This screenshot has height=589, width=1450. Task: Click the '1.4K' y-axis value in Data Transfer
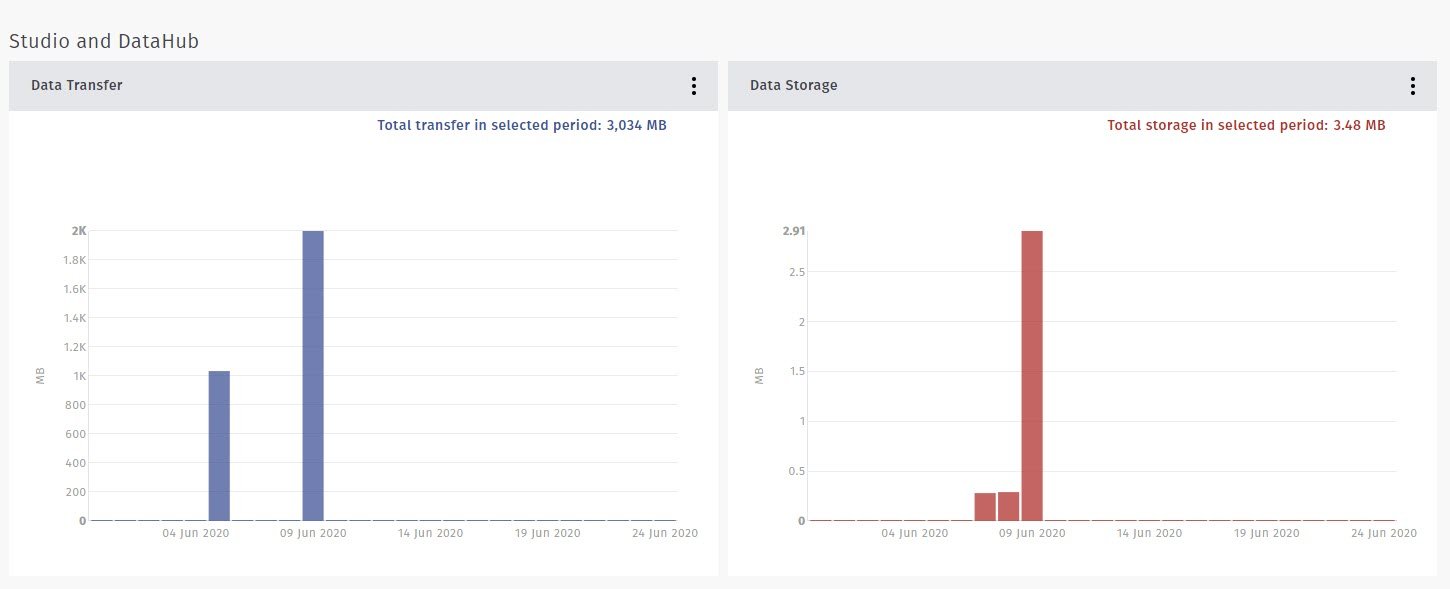(74, 318)
